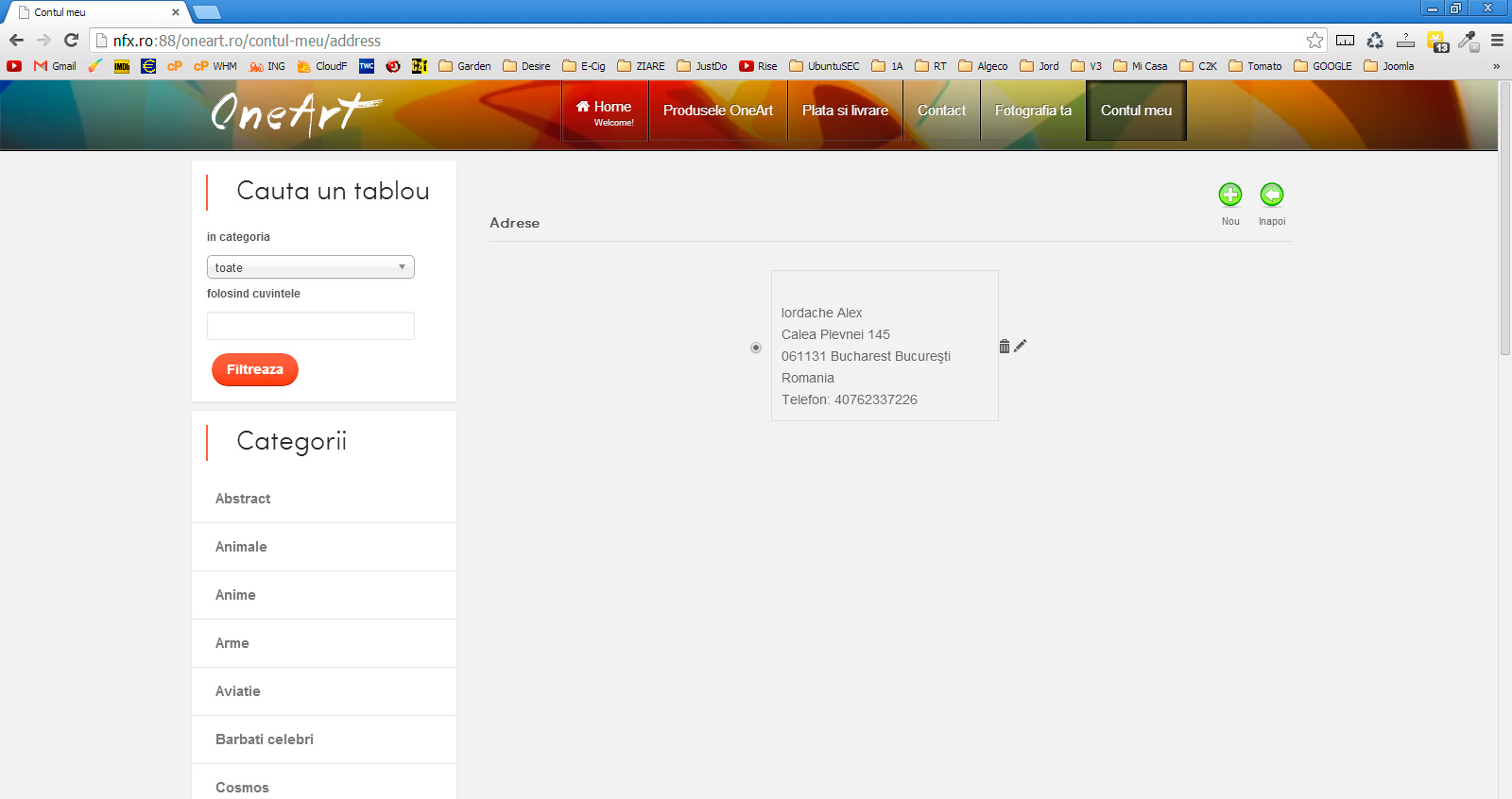Screen dimensions: 1512x799
Task: Go back with the browser back arrow
Action: (x=16, y=40)
